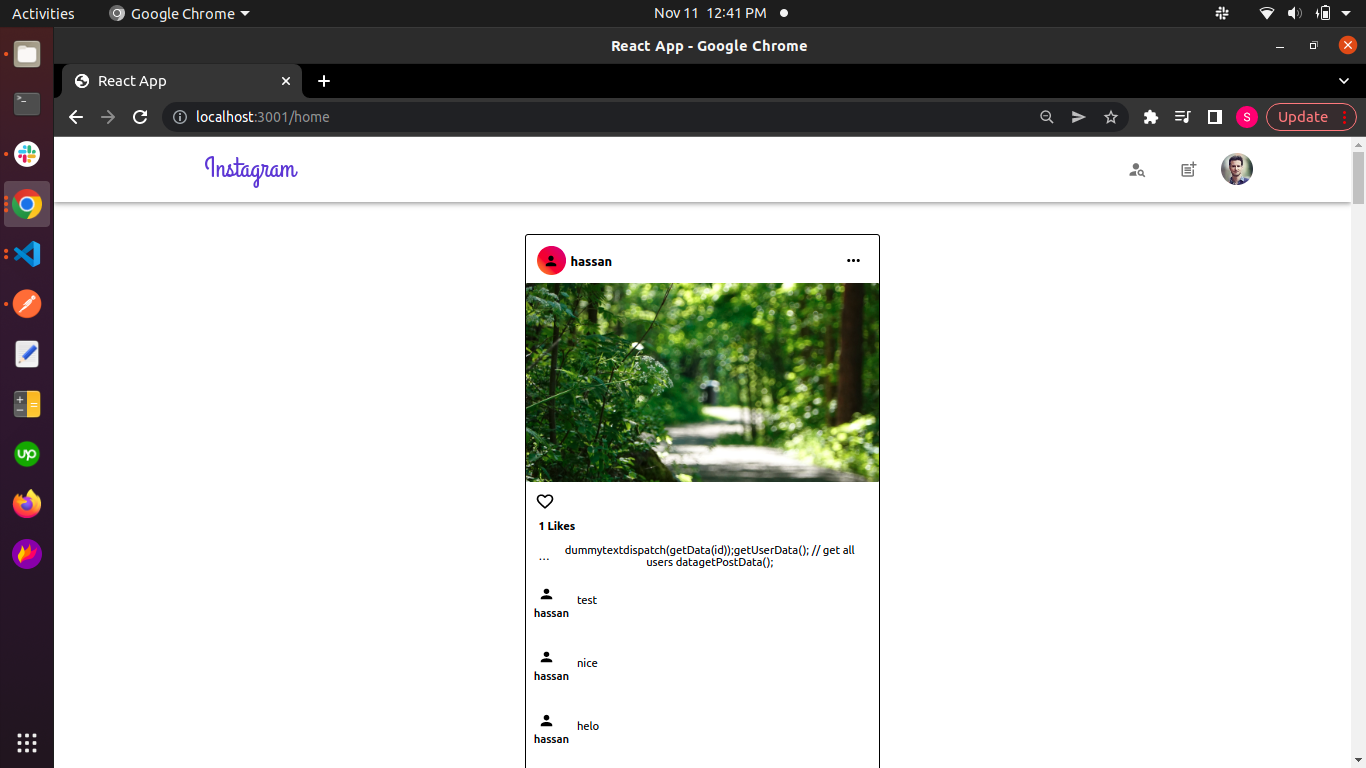Click the red Update button in Chrome
This screenshot has height=768, width=1366.
[1311, 117]
